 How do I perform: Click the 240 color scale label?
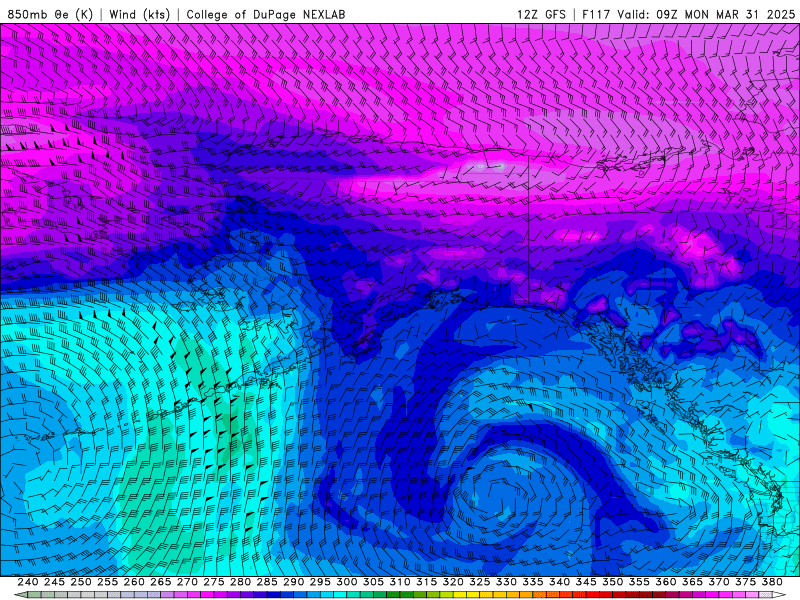click(x=28, y=582)
